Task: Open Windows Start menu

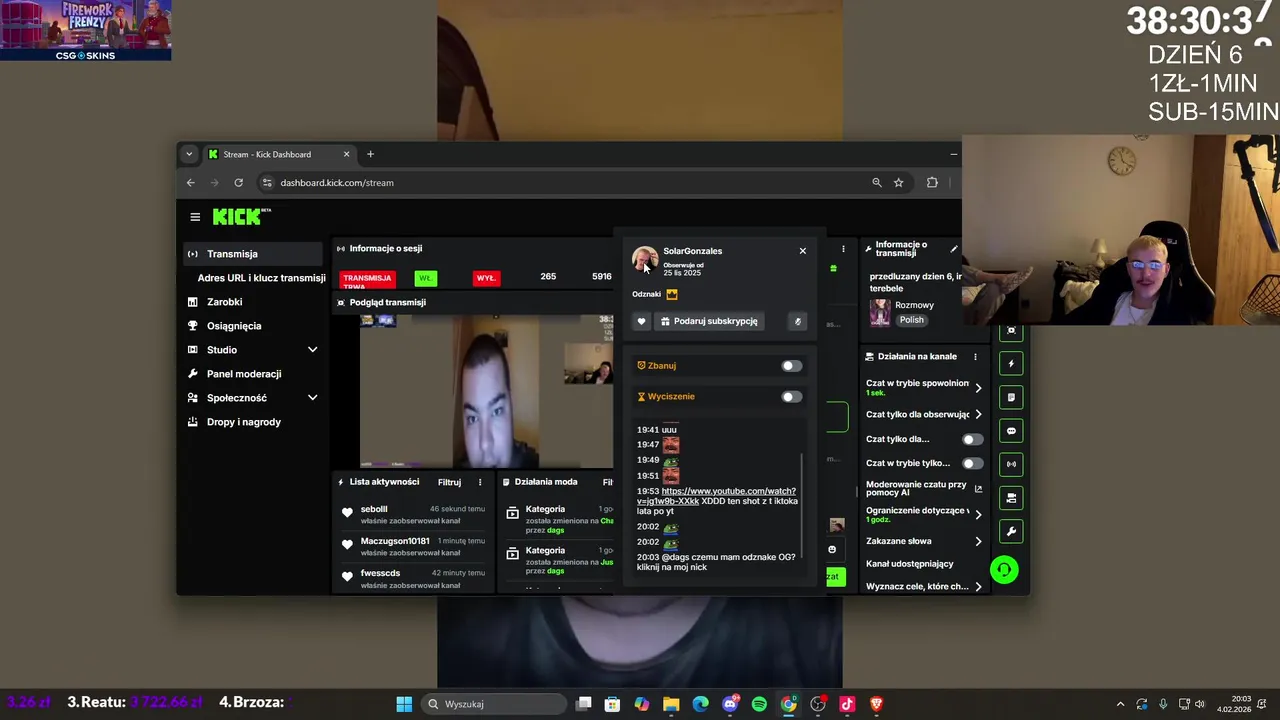Action: (x=404, y=704)
